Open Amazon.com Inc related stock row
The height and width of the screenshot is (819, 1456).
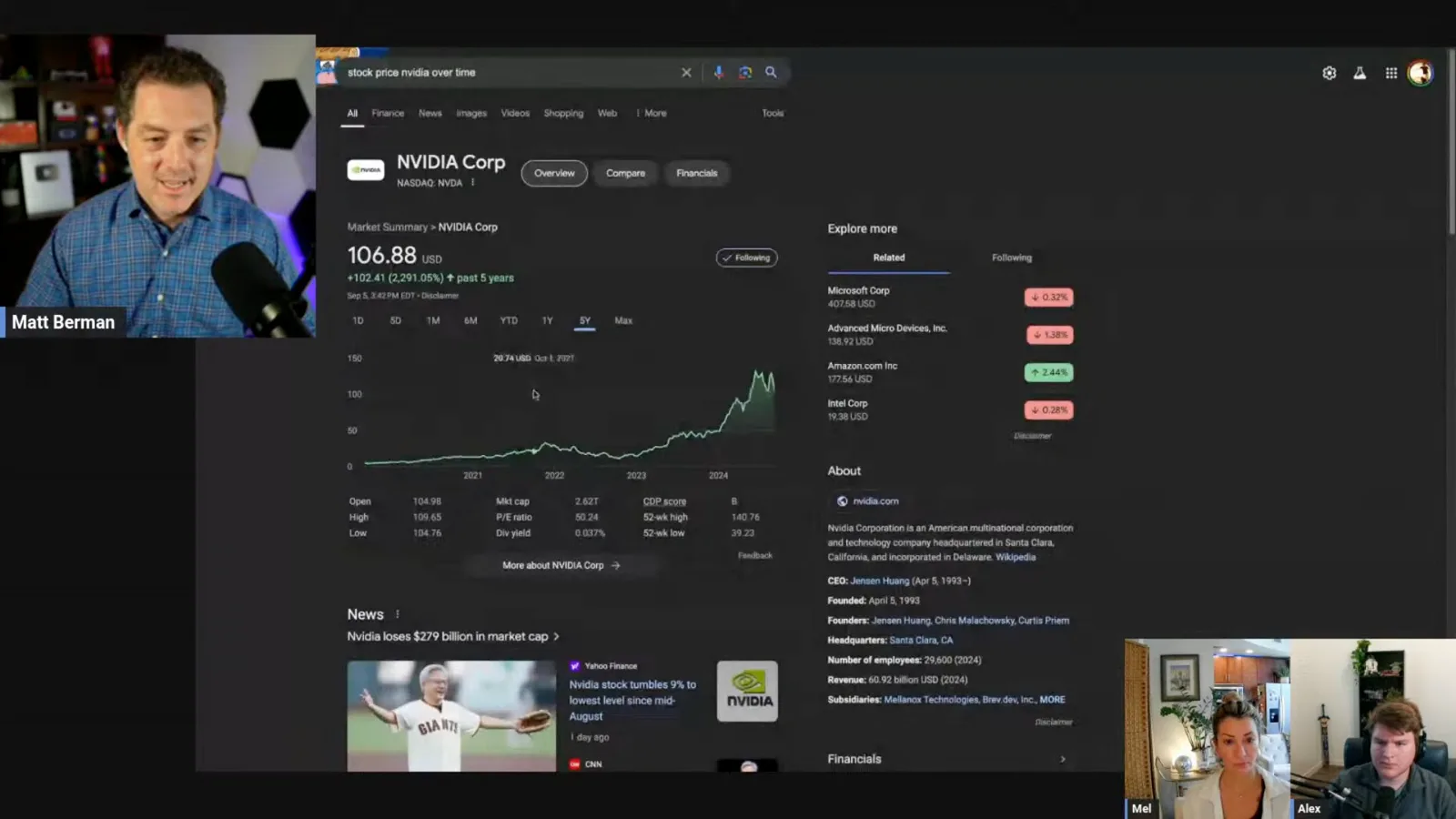pos(950,373)
